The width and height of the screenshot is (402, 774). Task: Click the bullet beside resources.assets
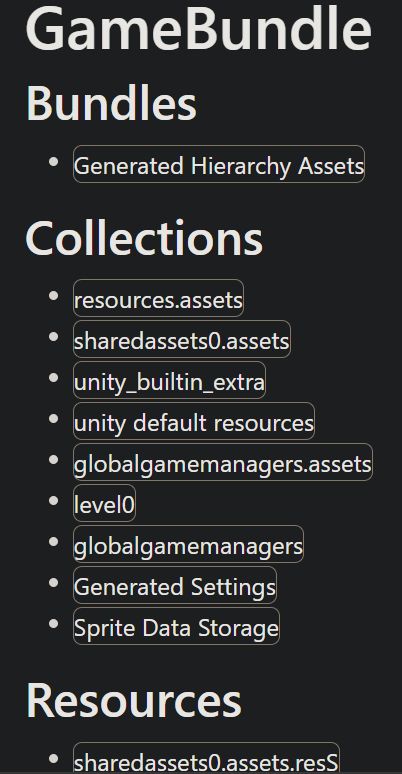click(54, 296)
